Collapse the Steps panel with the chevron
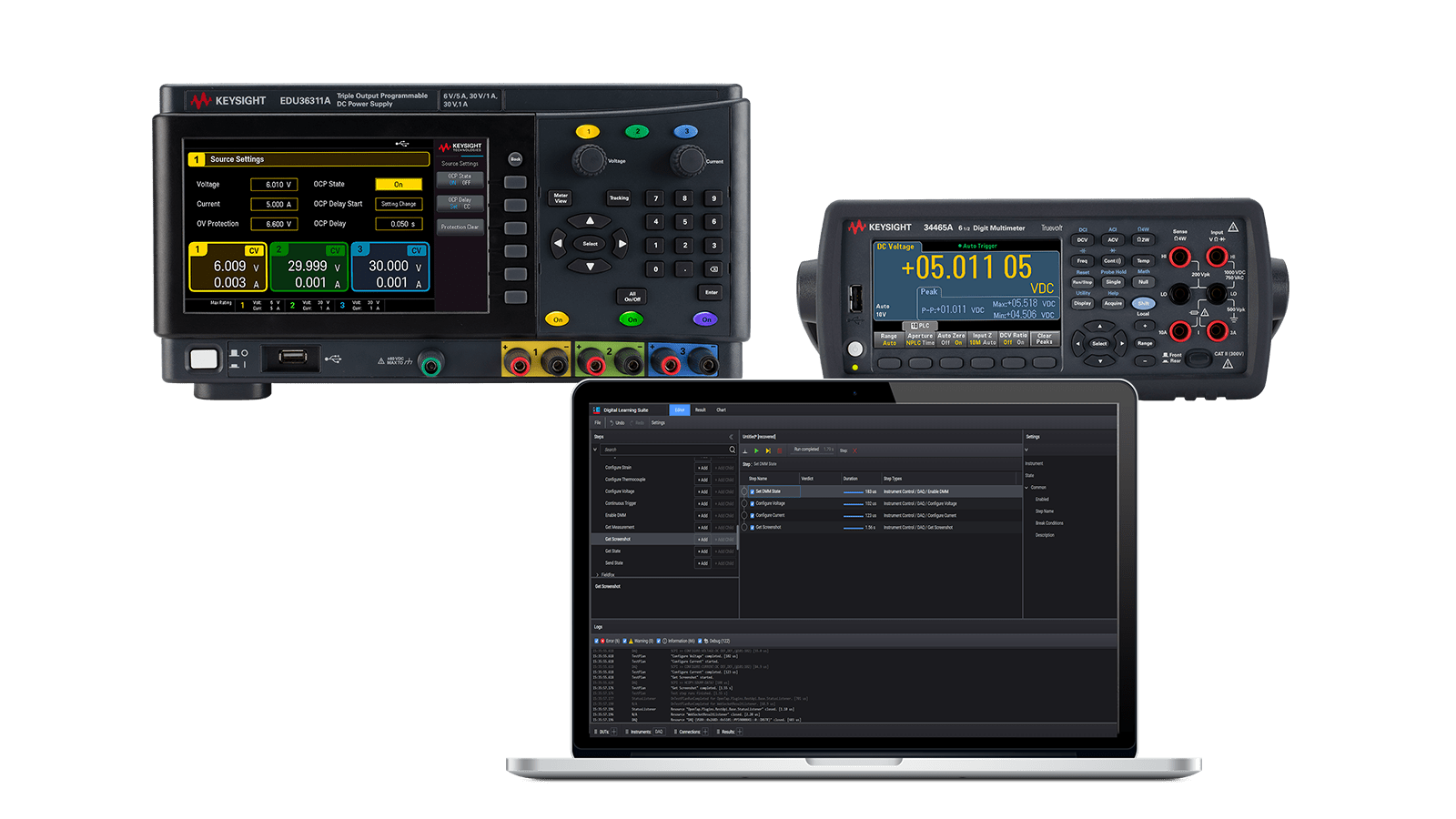This screenshot has width=1456, height=819. pyautogui.click(x=731, y=437)
